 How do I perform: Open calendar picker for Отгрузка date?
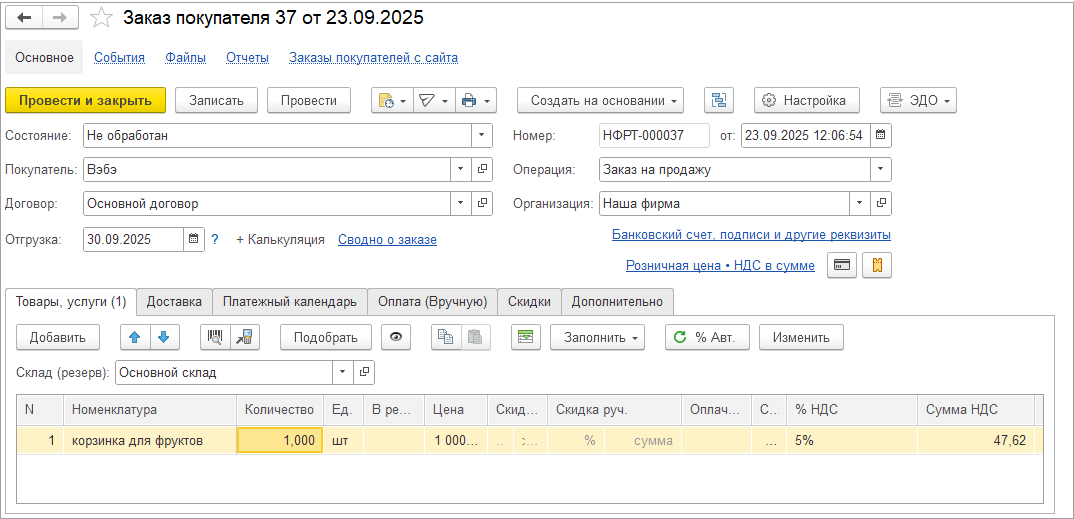[x=193, y=239]
